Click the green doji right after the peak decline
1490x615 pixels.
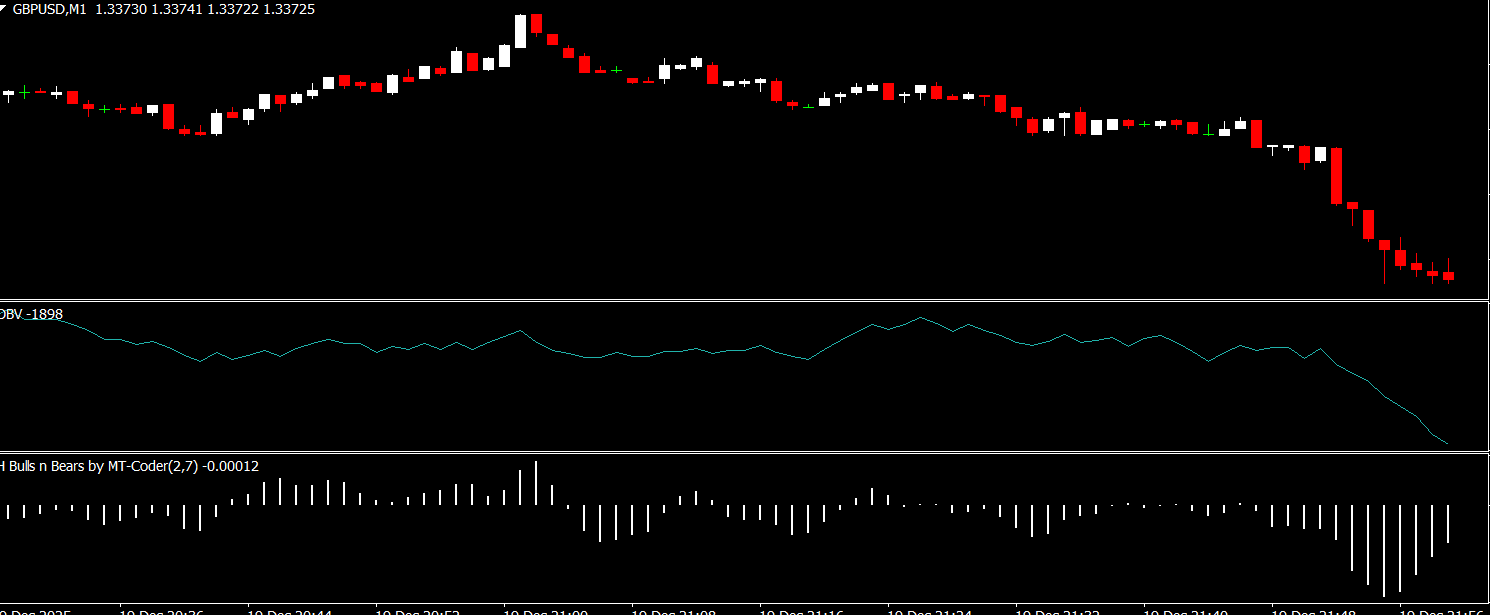point(616,70)
